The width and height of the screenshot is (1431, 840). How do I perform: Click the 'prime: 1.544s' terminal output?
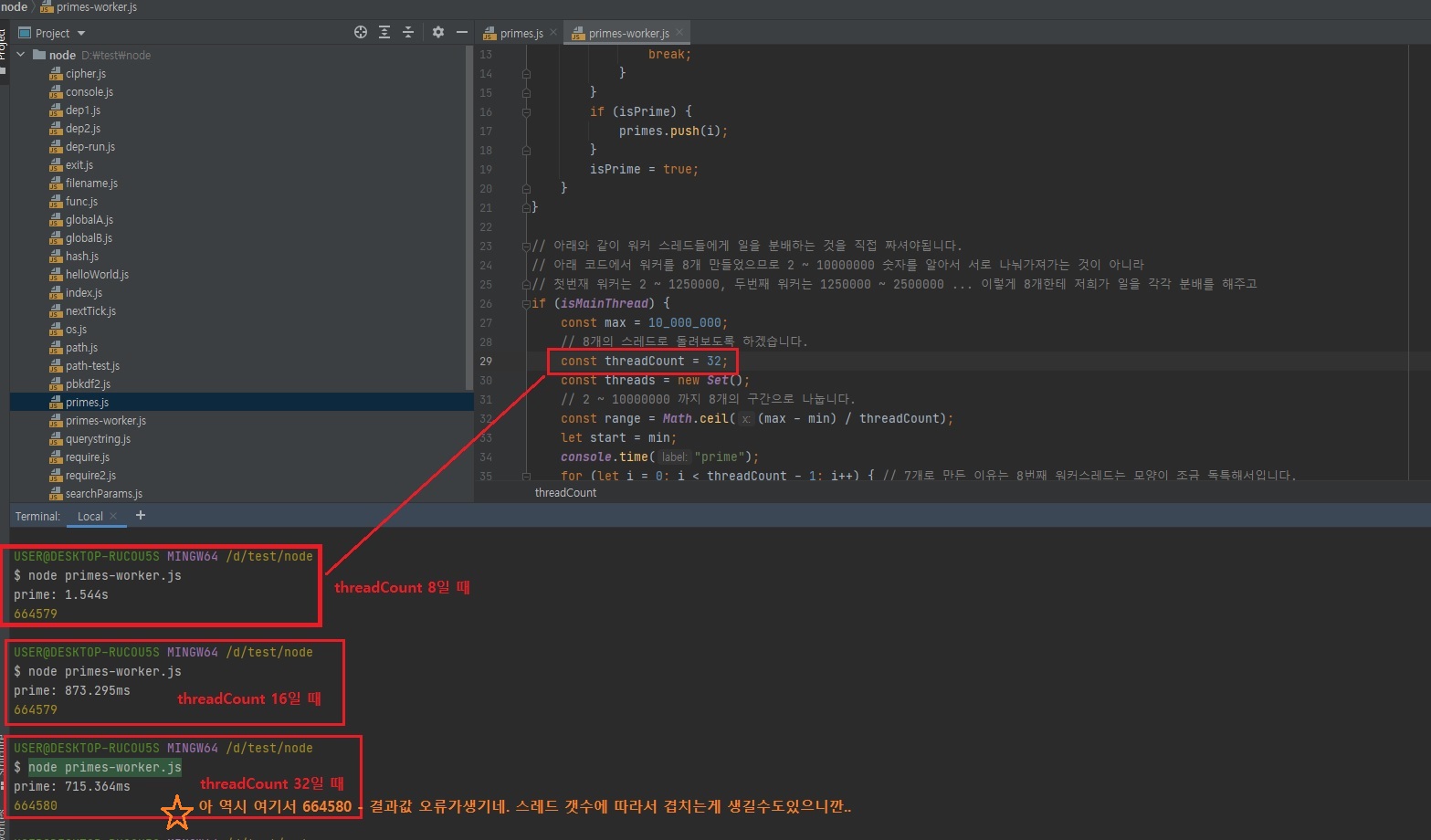(x=60, y=594)
